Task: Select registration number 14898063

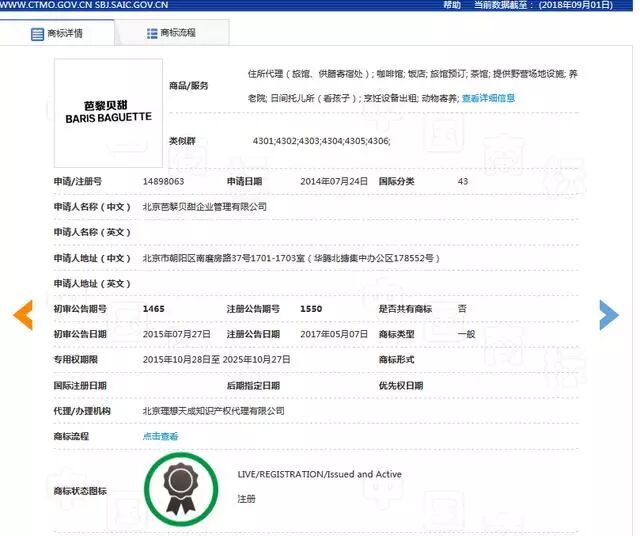Action: pyautogui.click(x=163, y=181)
